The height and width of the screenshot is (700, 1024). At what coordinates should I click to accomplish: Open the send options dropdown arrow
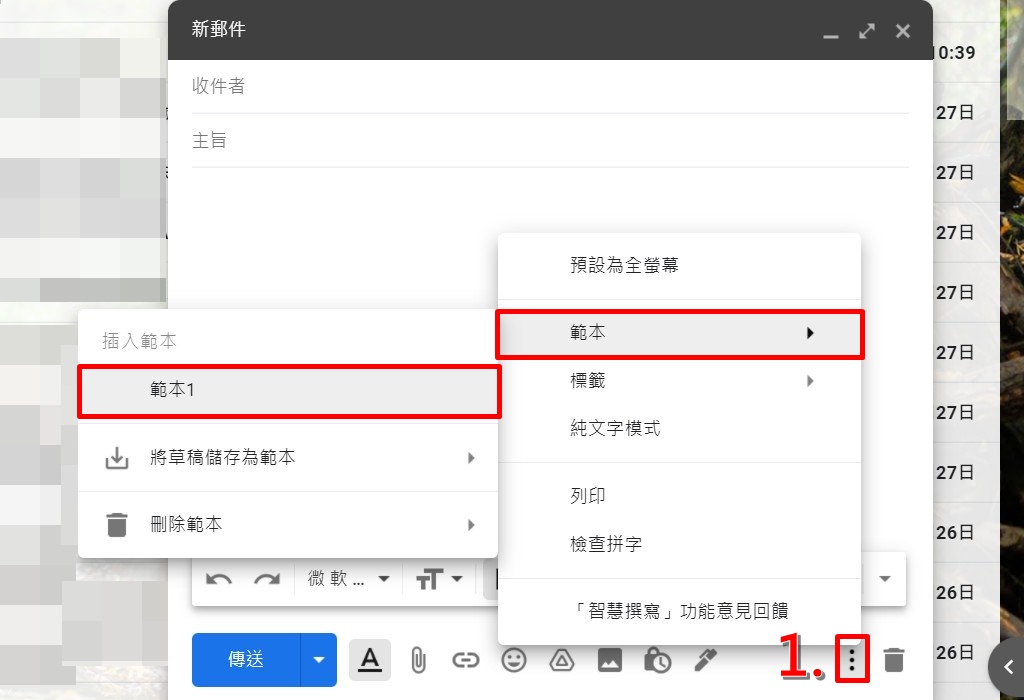click(x=319, y=660)
